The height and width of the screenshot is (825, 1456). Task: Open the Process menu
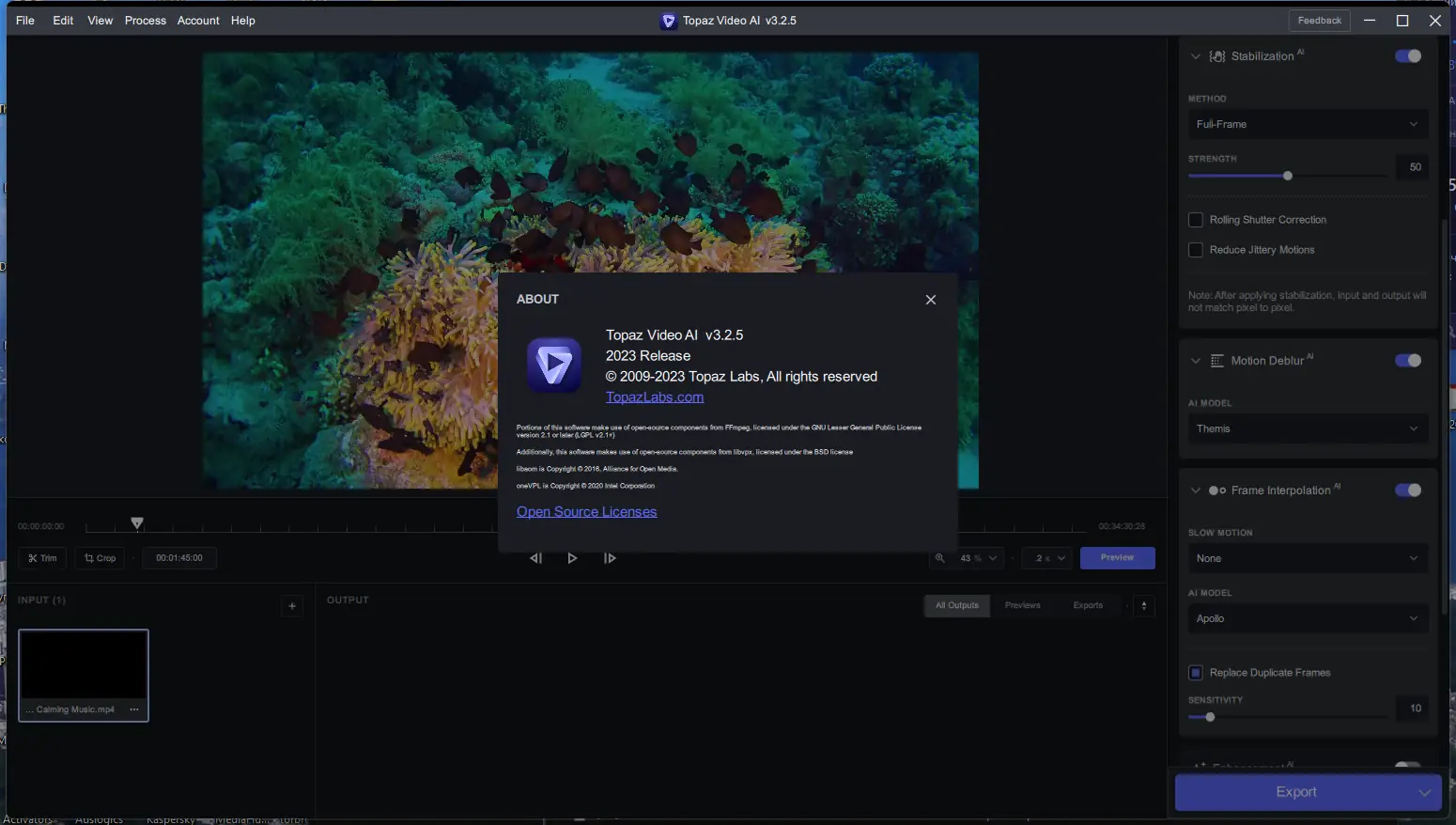(146, 21)
